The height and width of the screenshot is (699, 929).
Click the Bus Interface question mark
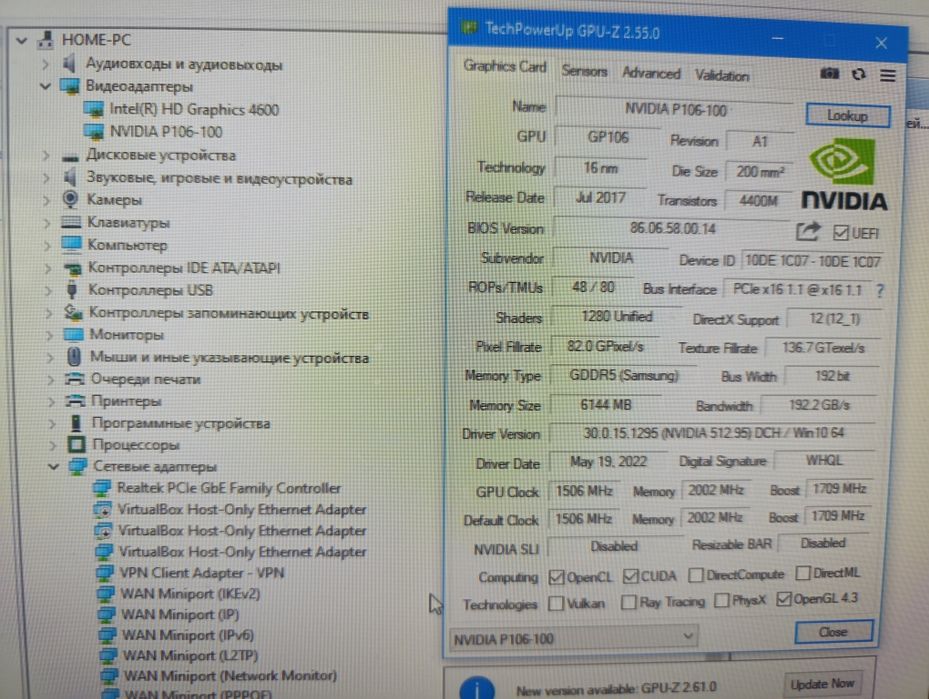879,290
